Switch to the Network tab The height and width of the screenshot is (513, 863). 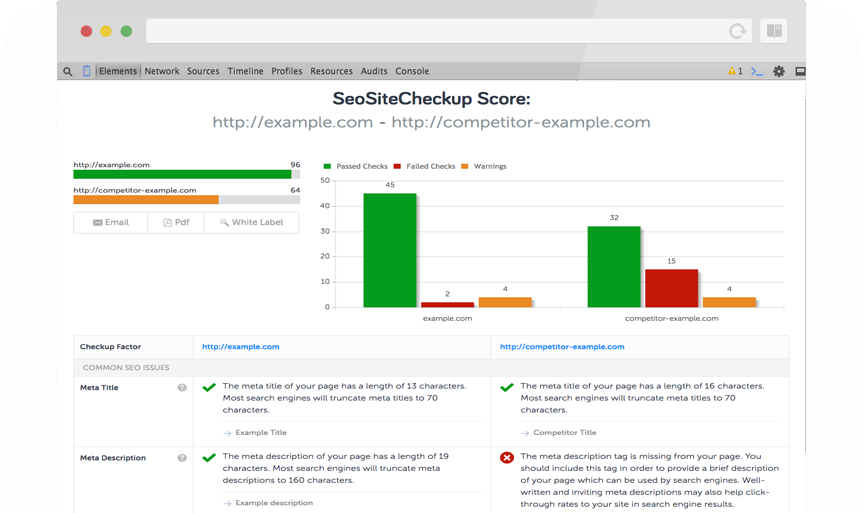[162, 71]
